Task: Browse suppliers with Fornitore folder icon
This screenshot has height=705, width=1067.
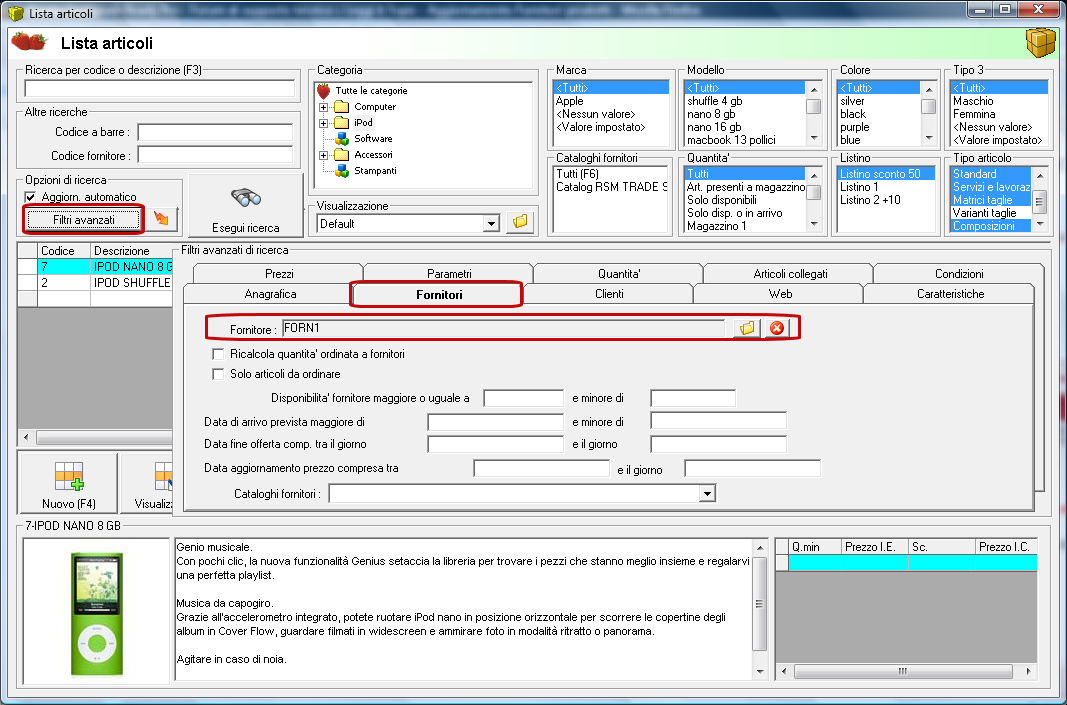Action: pos(747,328)
